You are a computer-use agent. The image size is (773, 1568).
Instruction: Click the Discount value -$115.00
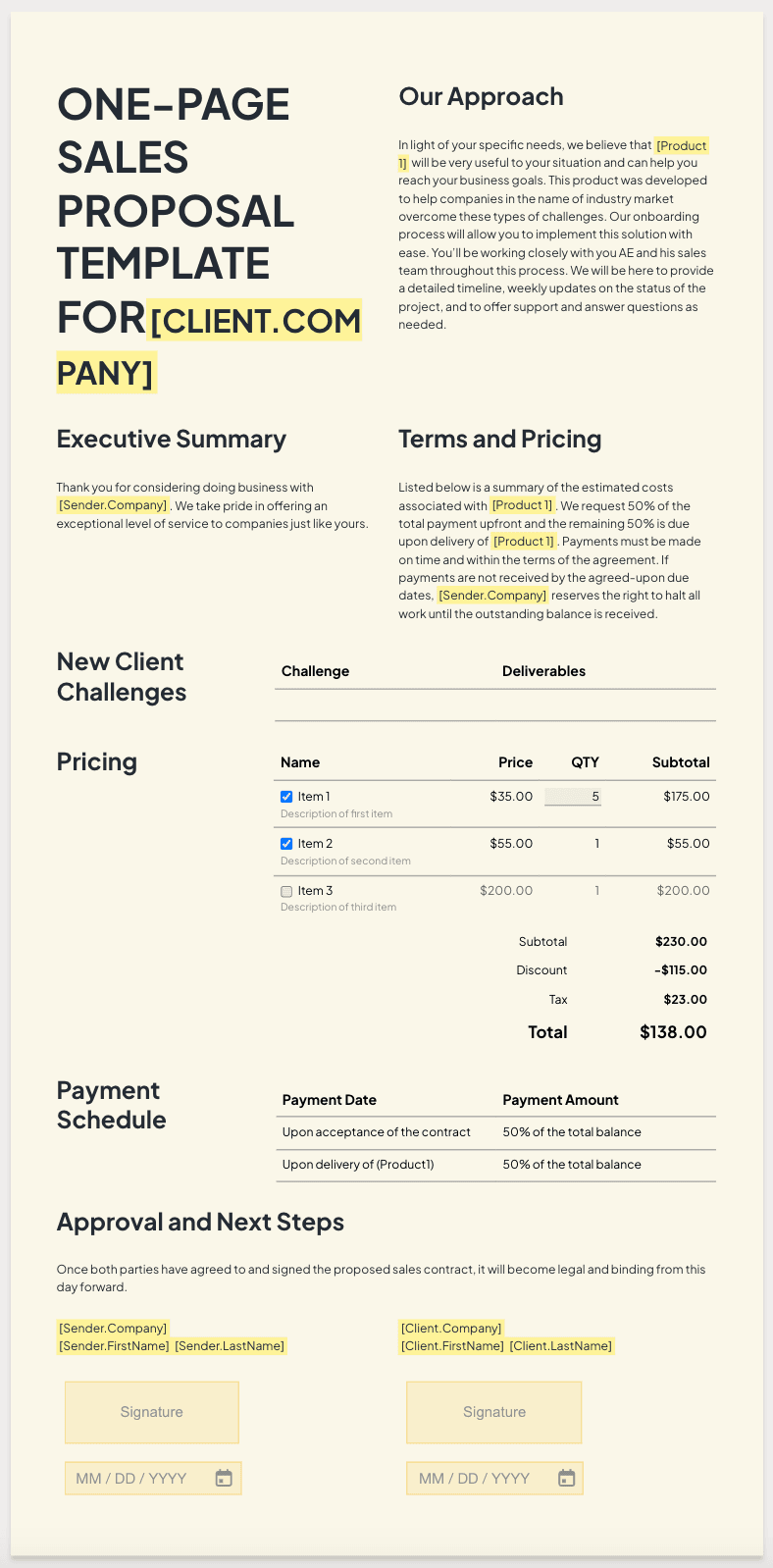681,970
